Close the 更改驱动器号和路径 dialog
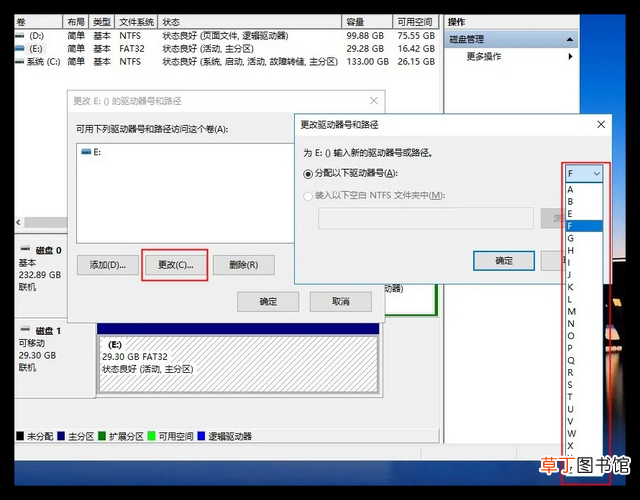Viewport: 640px width, 500px height. 601,124
